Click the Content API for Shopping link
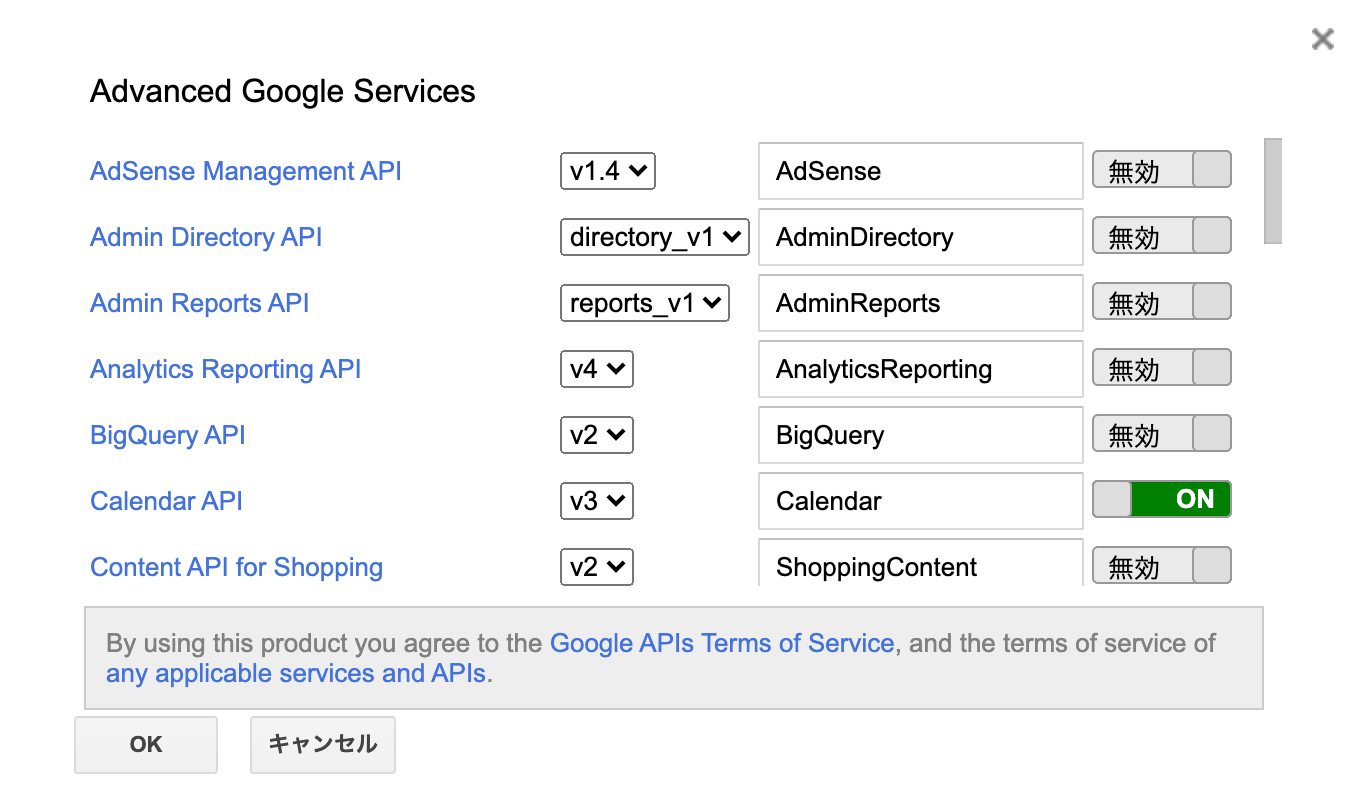Viewport: 1366px width, 796px height. click(236, 567)
